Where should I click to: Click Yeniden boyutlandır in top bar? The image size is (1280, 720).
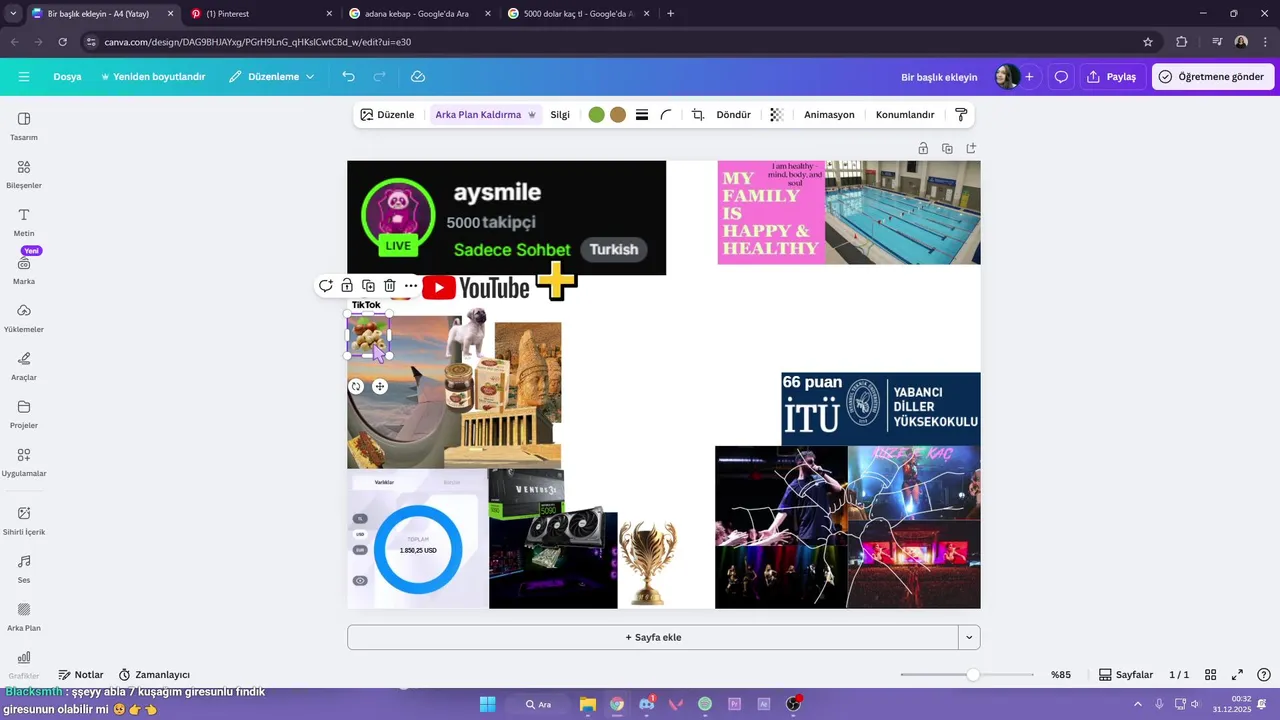pos(153,77)
